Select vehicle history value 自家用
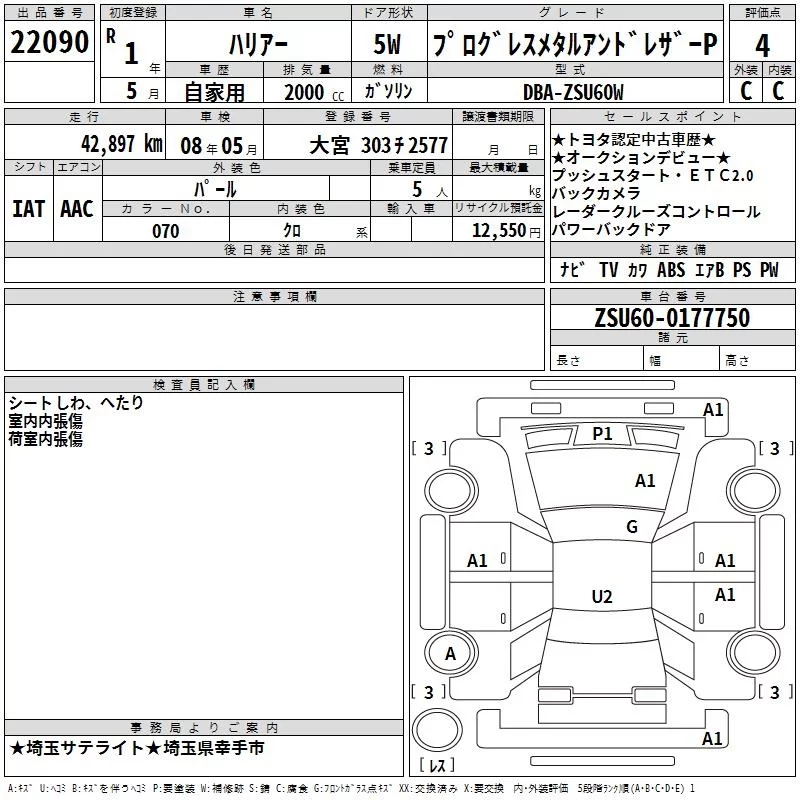 [214, 92]
